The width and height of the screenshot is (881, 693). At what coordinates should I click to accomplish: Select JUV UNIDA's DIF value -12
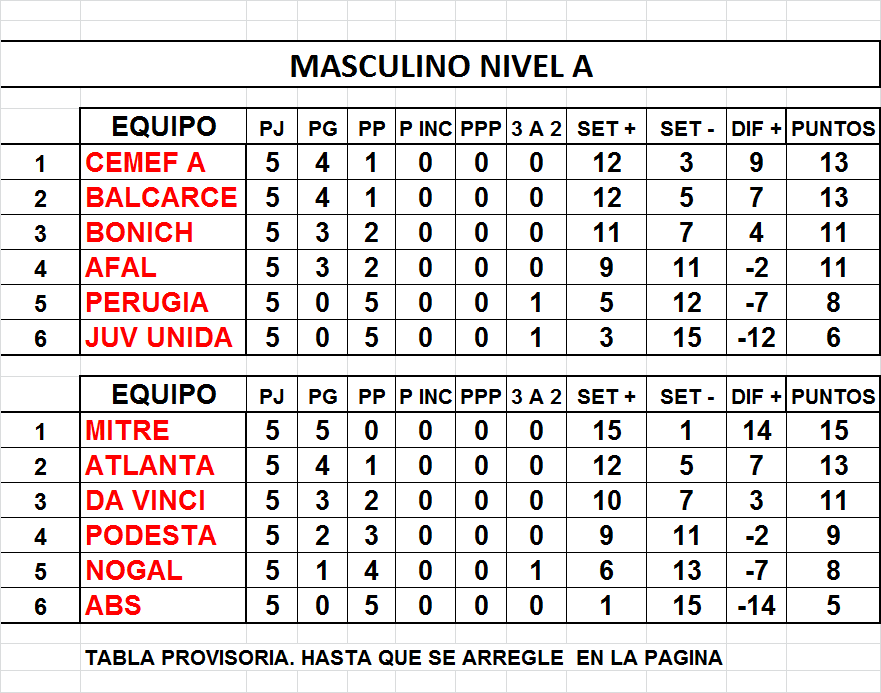(756, 337)
